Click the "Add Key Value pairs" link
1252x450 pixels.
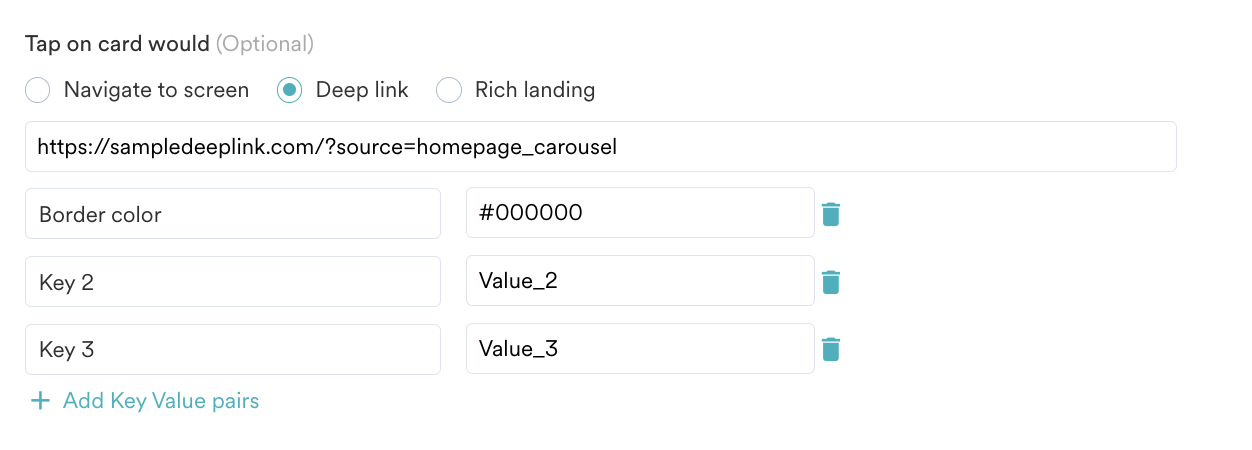point(160,401)
